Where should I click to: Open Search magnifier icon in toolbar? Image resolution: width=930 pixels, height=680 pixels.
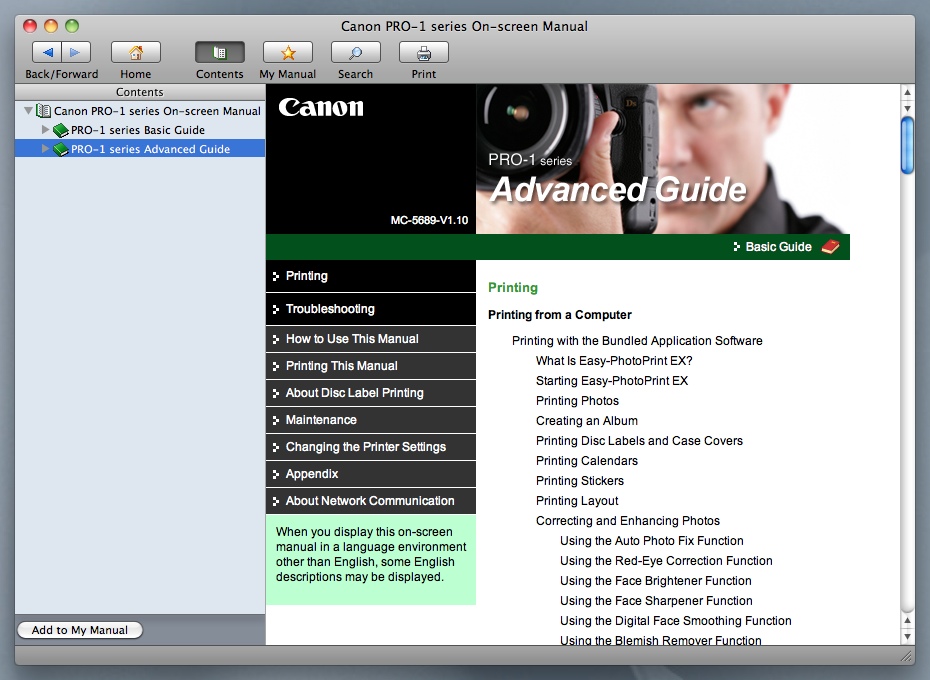click(x=355, y=52)
